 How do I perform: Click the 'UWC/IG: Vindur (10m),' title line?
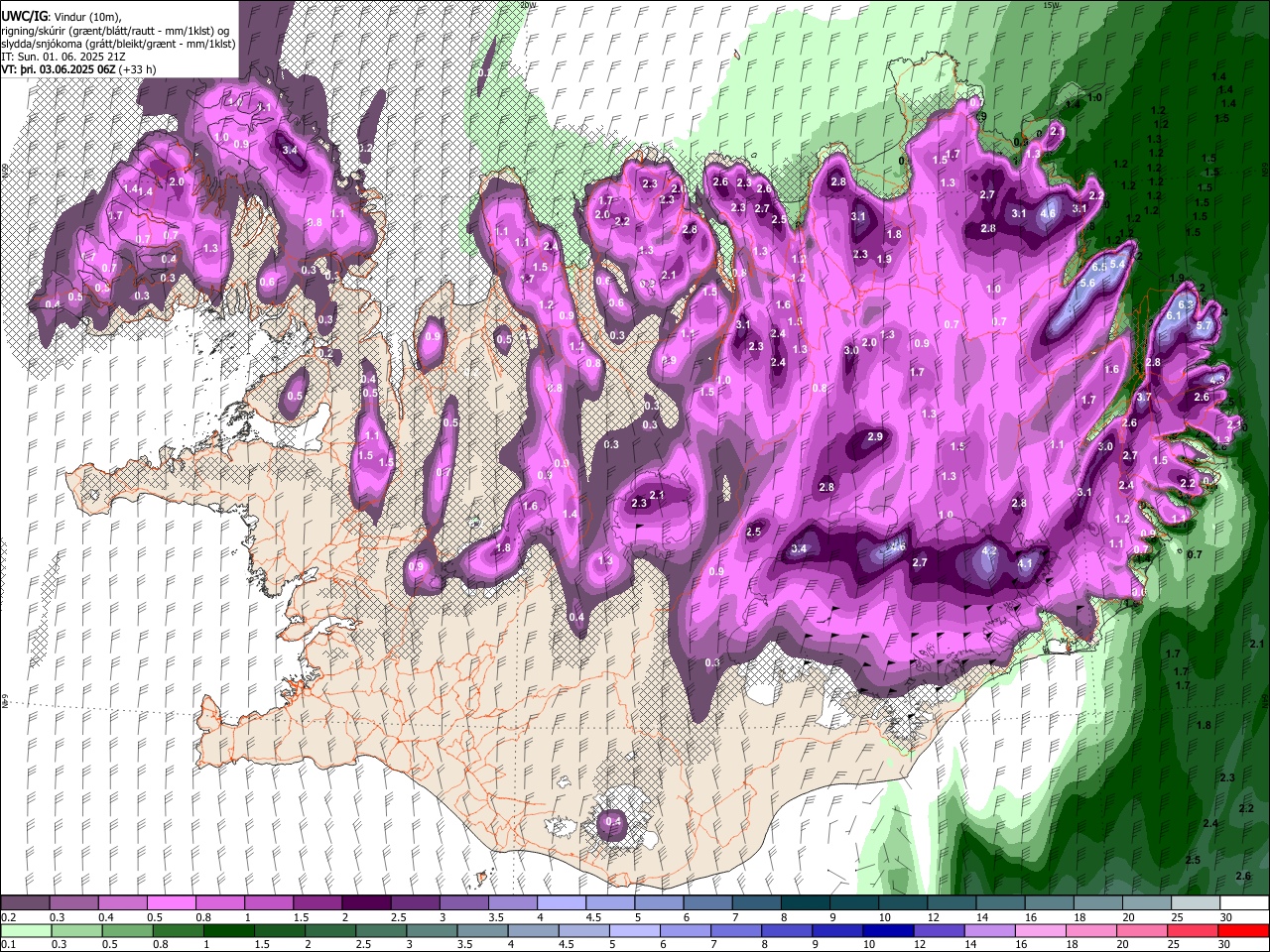tap(61, 16)
